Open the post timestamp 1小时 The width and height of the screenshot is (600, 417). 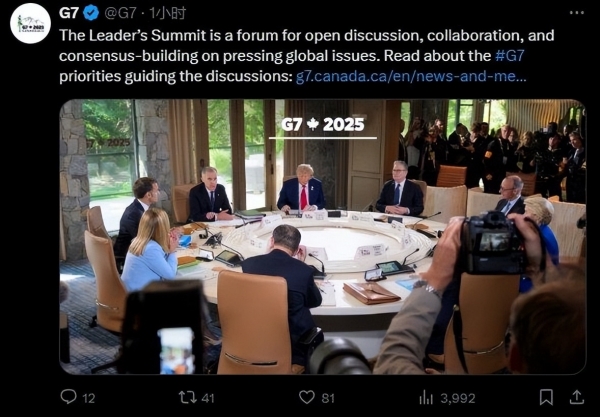(x=167, y=13)
